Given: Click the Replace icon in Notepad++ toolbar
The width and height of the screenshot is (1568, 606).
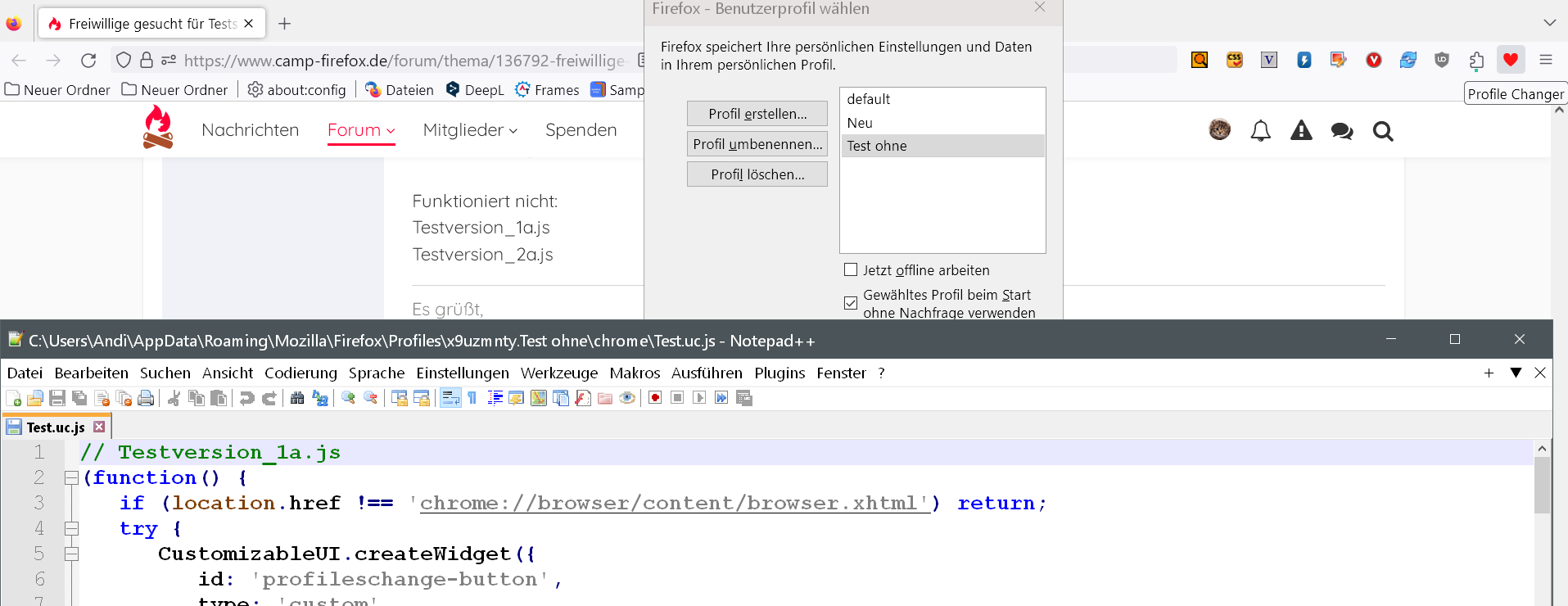Looking at the screenshot, I should 319,398.
